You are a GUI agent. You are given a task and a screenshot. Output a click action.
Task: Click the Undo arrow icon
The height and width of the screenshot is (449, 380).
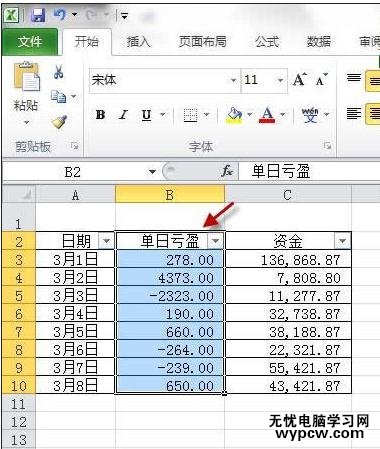60,14
